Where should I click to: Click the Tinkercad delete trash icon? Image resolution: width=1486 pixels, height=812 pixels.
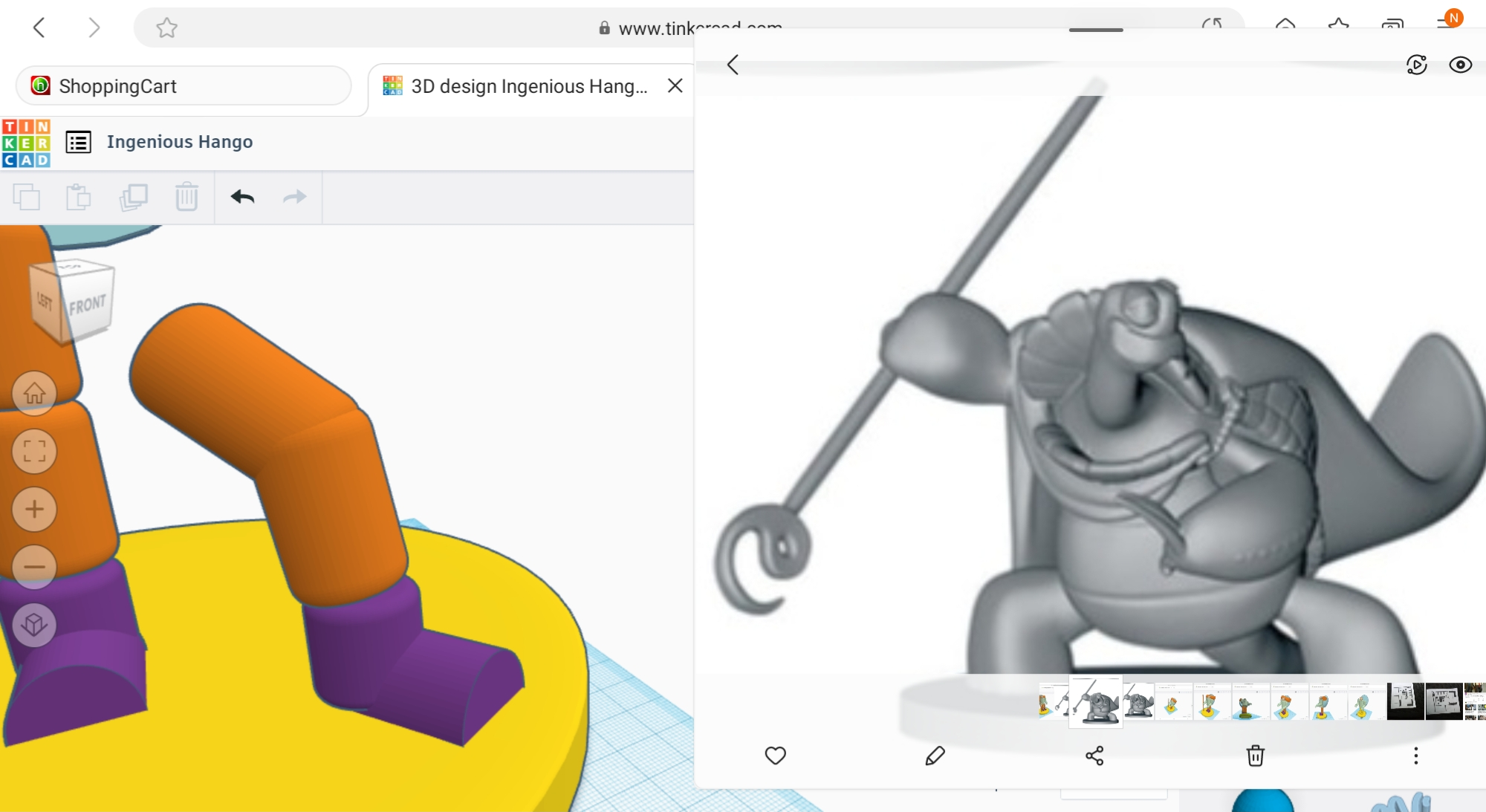[186, 197]
